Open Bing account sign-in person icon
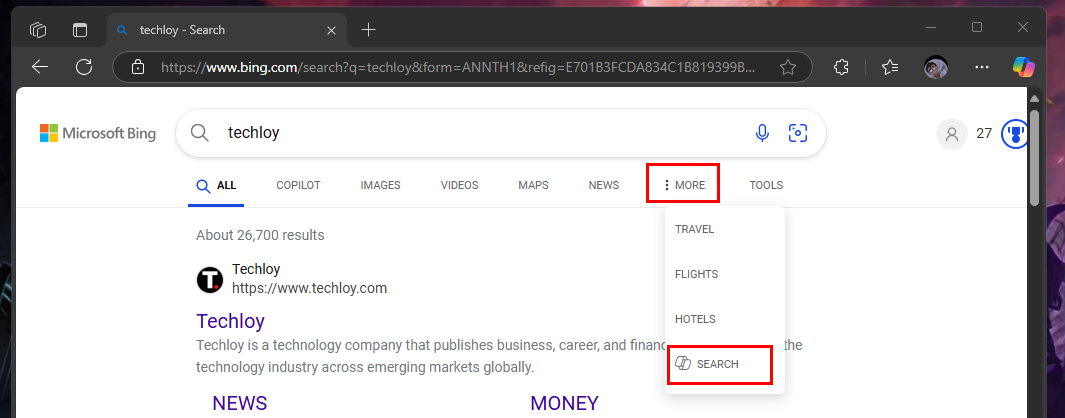The width and height of the screenshot is (1065, 418). tap(952, 133)
